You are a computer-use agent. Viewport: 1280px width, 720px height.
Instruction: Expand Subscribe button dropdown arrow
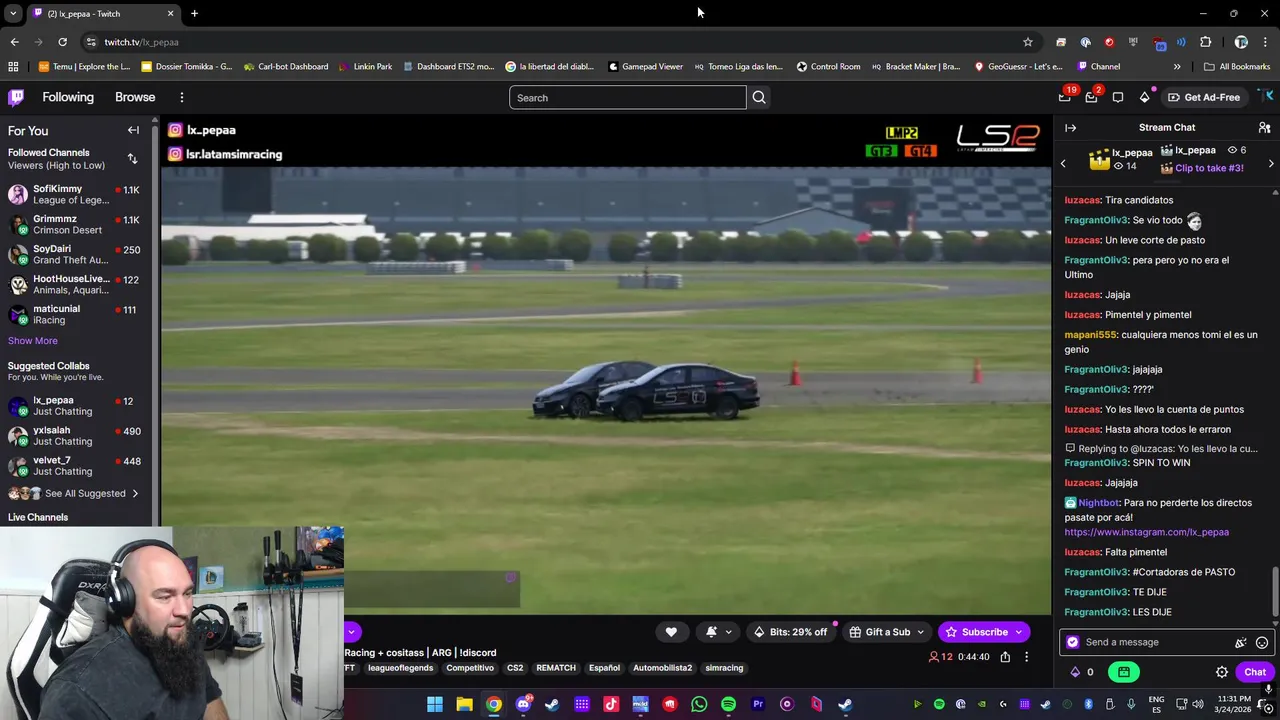coord(1018,632)
